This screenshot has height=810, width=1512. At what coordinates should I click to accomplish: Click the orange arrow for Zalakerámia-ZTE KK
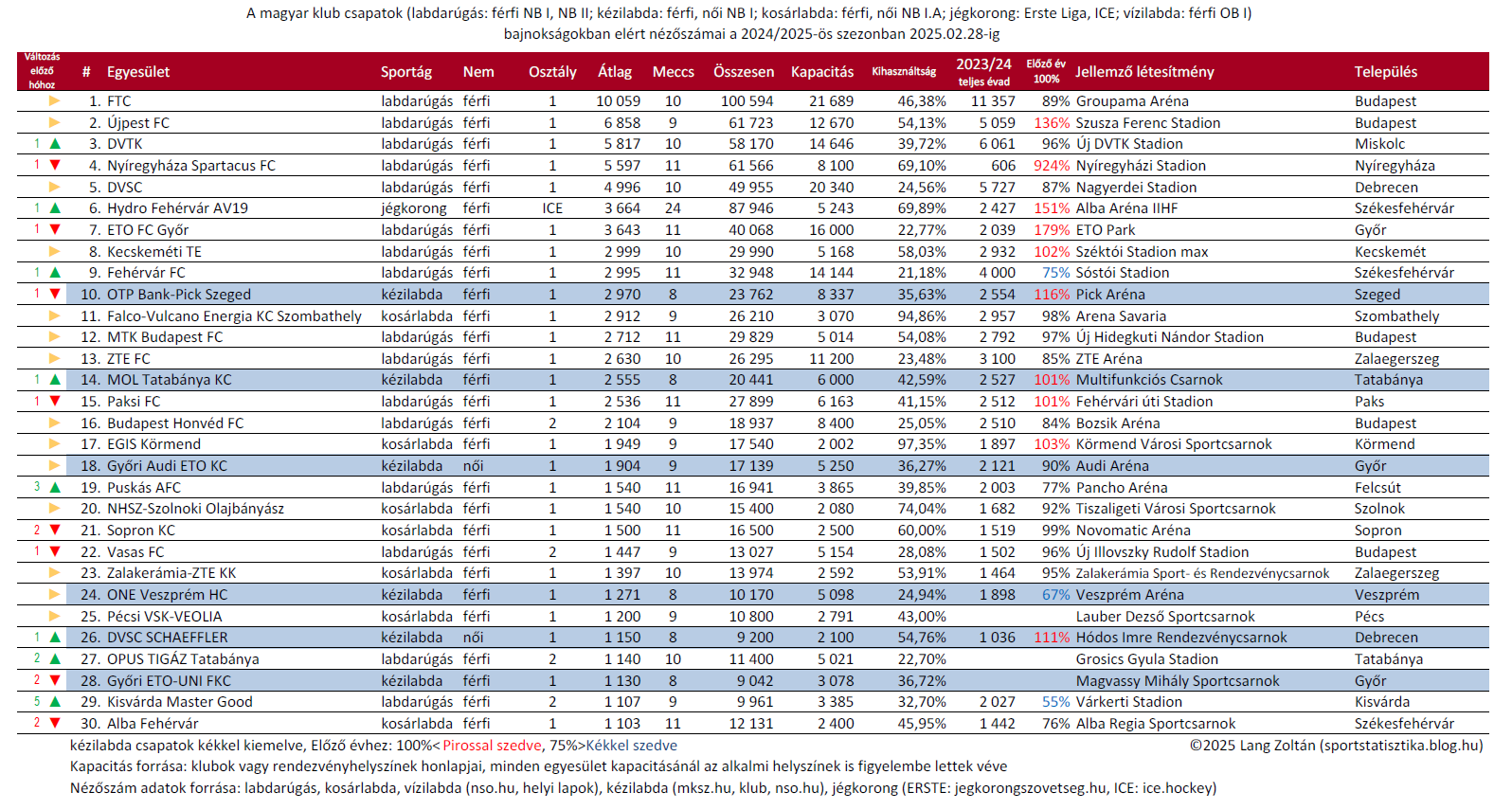(55, 573)
